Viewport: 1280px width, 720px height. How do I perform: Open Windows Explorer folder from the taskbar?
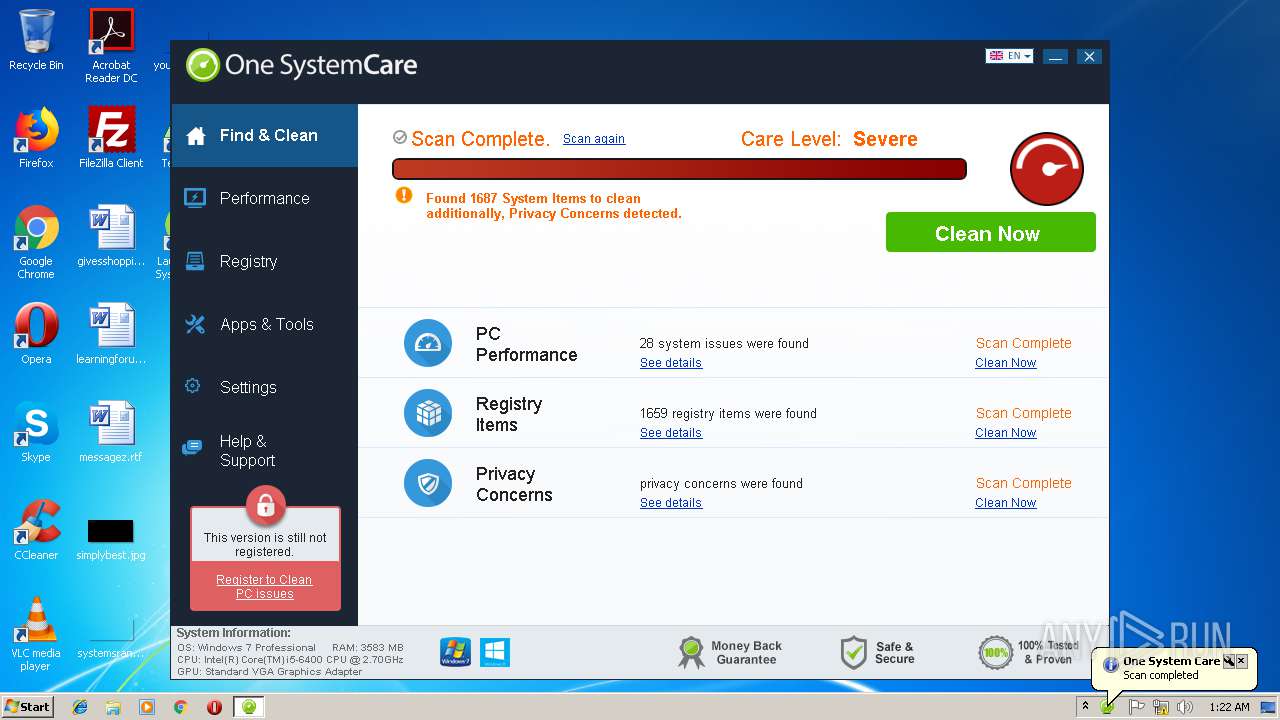point(113,707)
